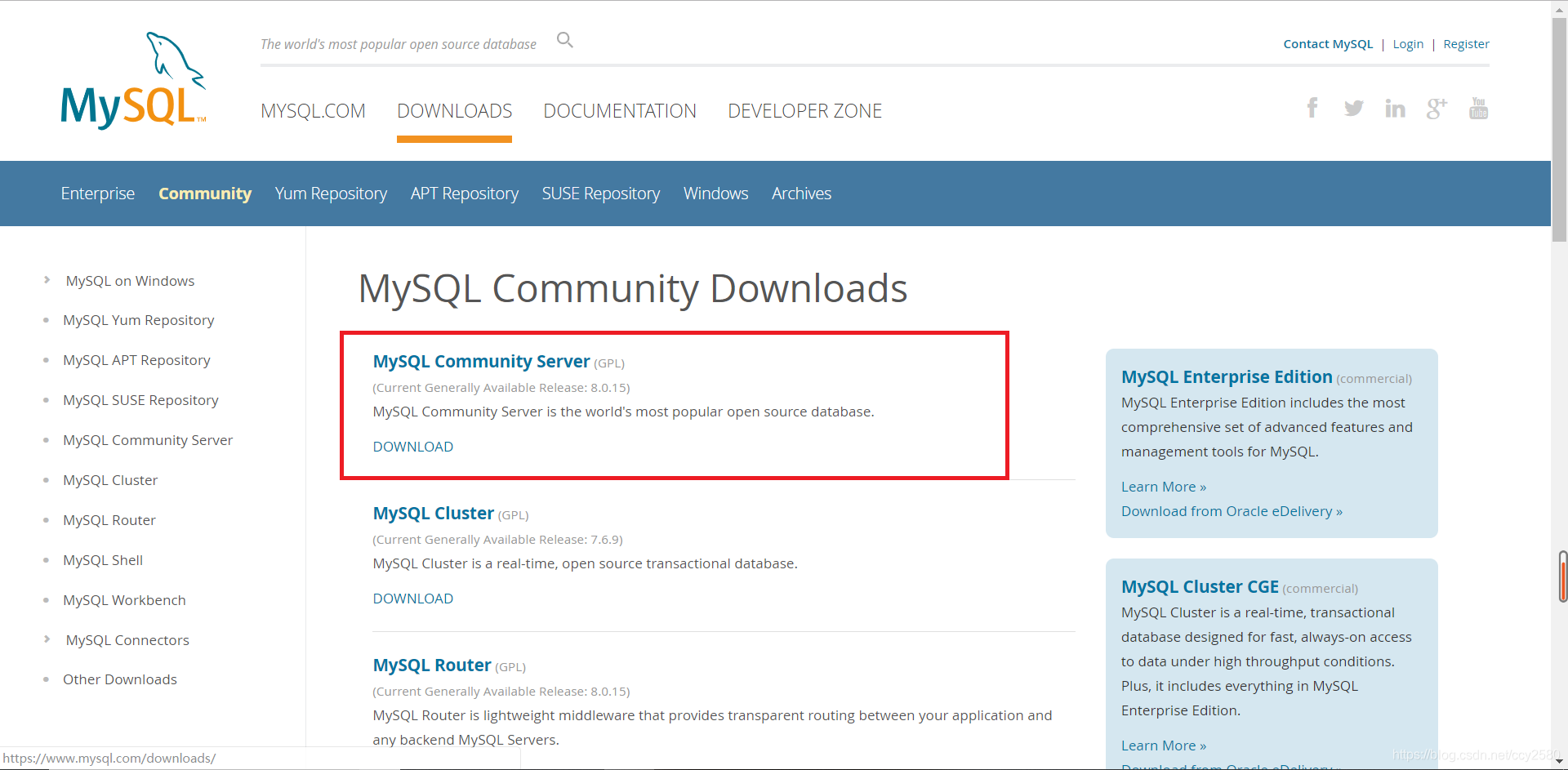
Task: Click DOWNLOAD under MySQL Cluster
Action: click(413, 599)
